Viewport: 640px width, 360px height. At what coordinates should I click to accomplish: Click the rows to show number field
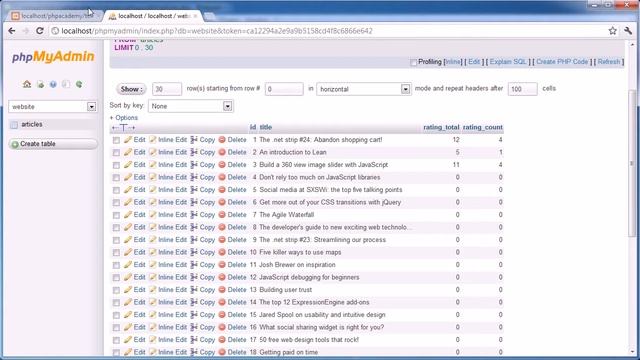coord(167,89)
